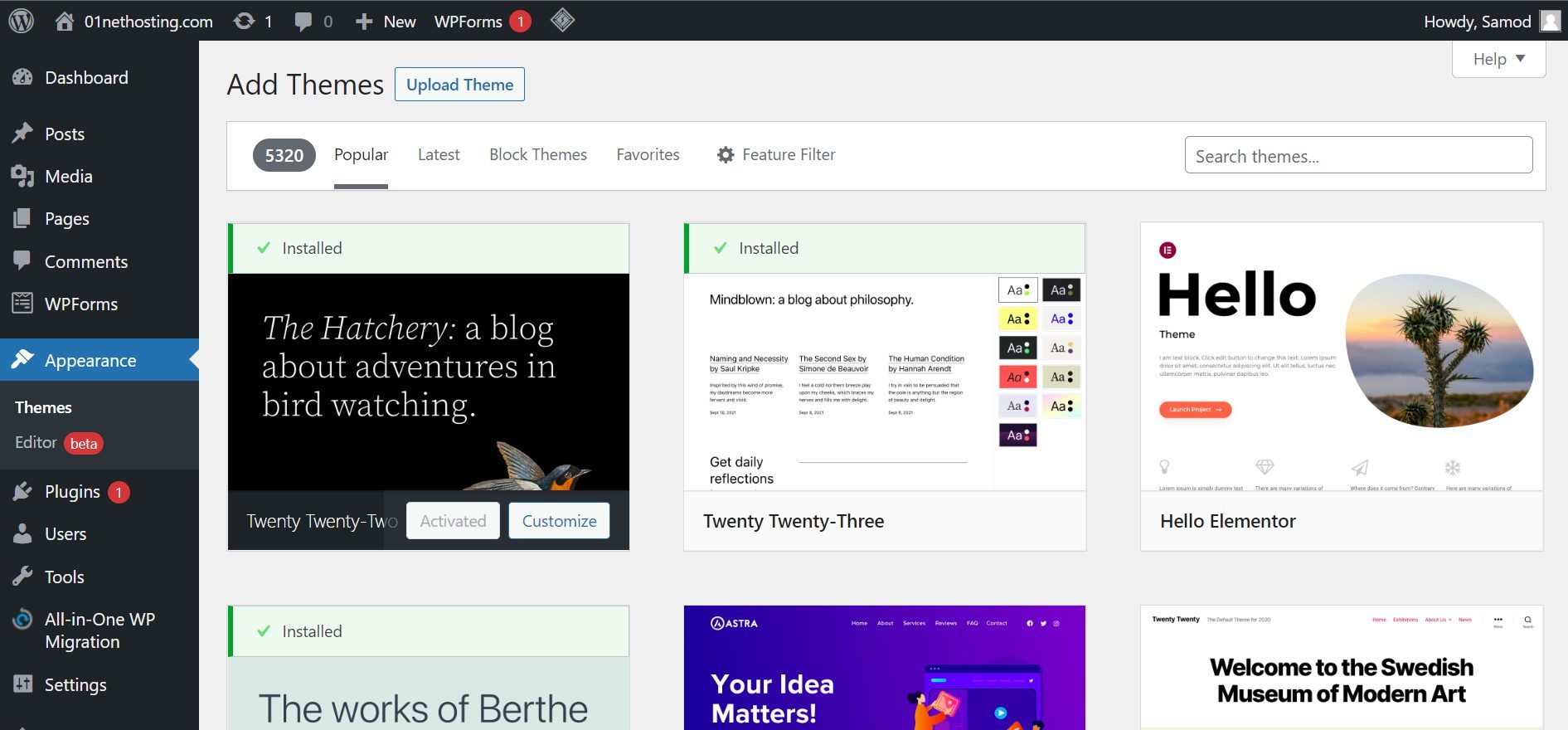1568x730 pixels.
Task: Open the Samod user avatar
Action: 1550,21
